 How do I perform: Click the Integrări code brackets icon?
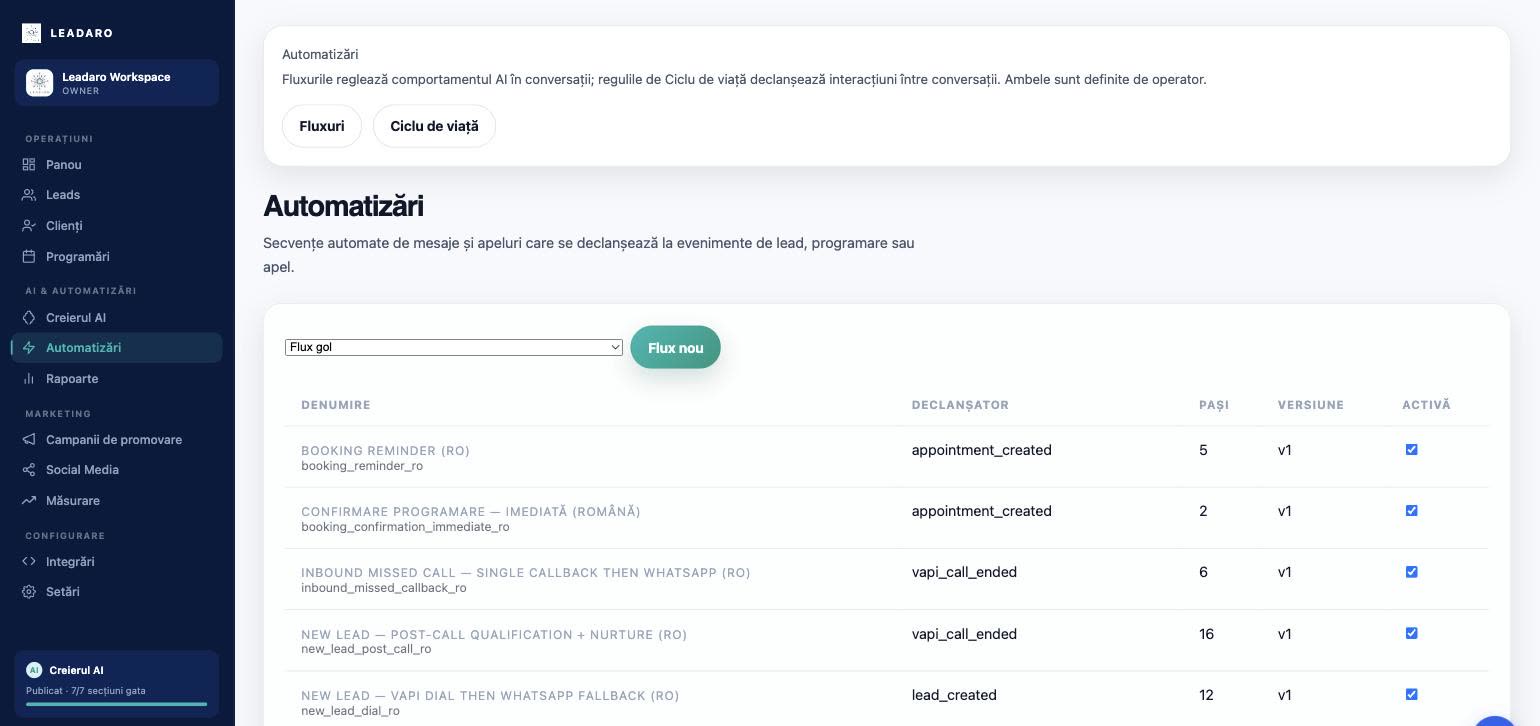click(x=29, y=561)
